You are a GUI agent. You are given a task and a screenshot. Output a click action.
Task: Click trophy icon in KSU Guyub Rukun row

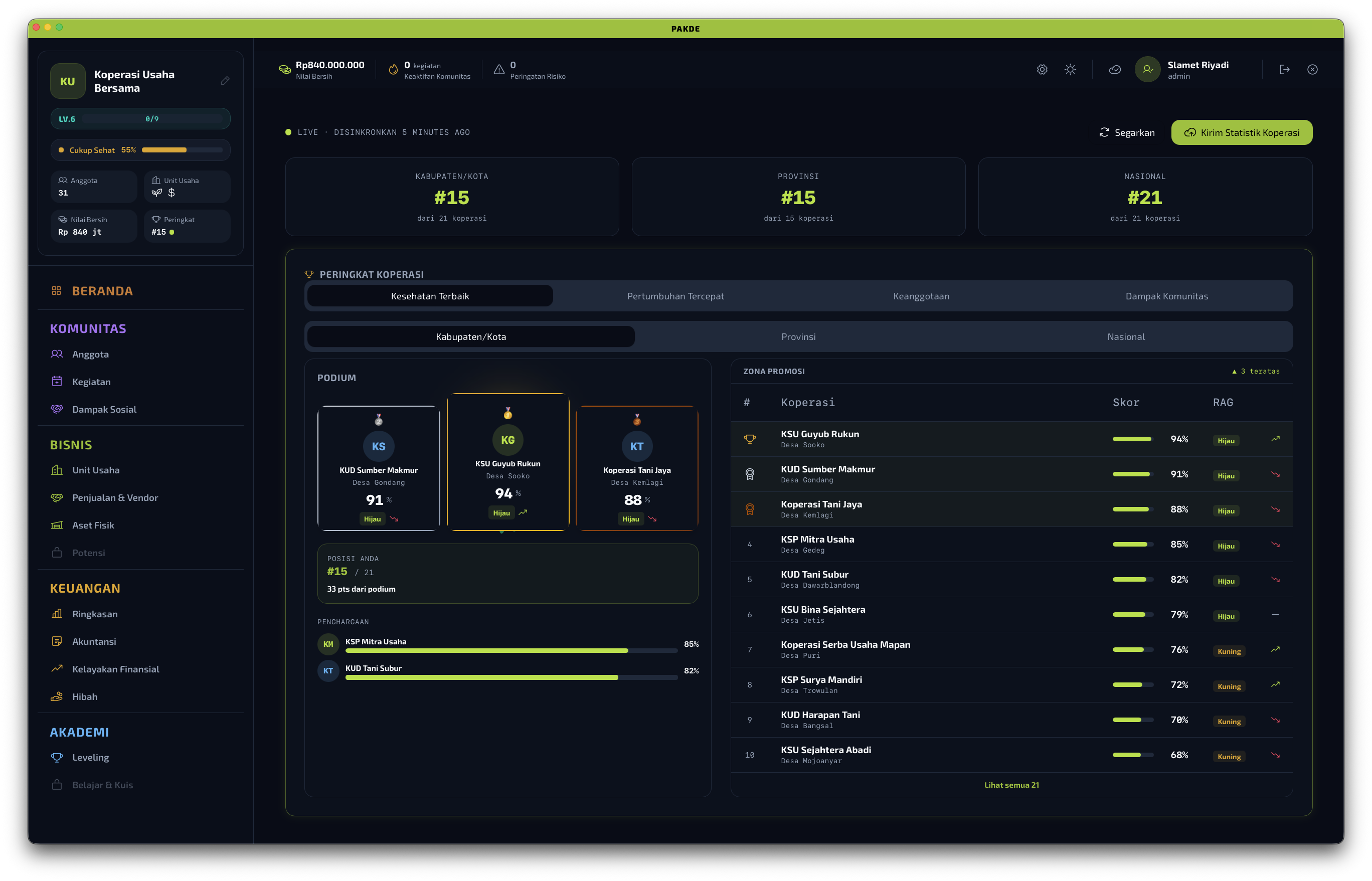tap(750, 439)
